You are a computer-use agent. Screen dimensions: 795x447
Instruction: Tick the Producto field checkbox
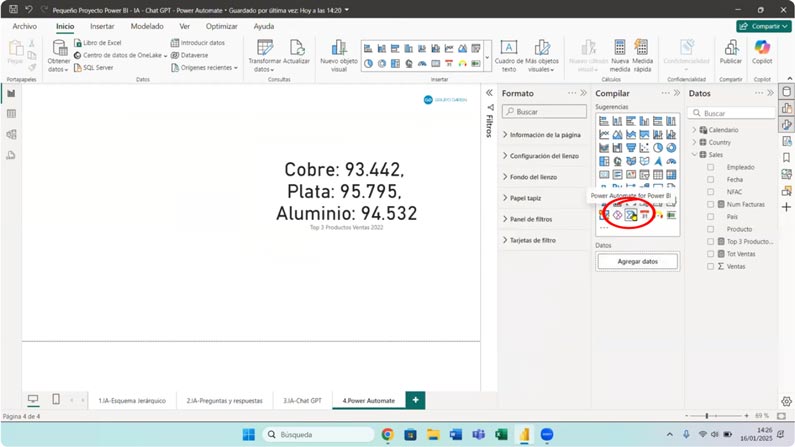pos(711,229)
